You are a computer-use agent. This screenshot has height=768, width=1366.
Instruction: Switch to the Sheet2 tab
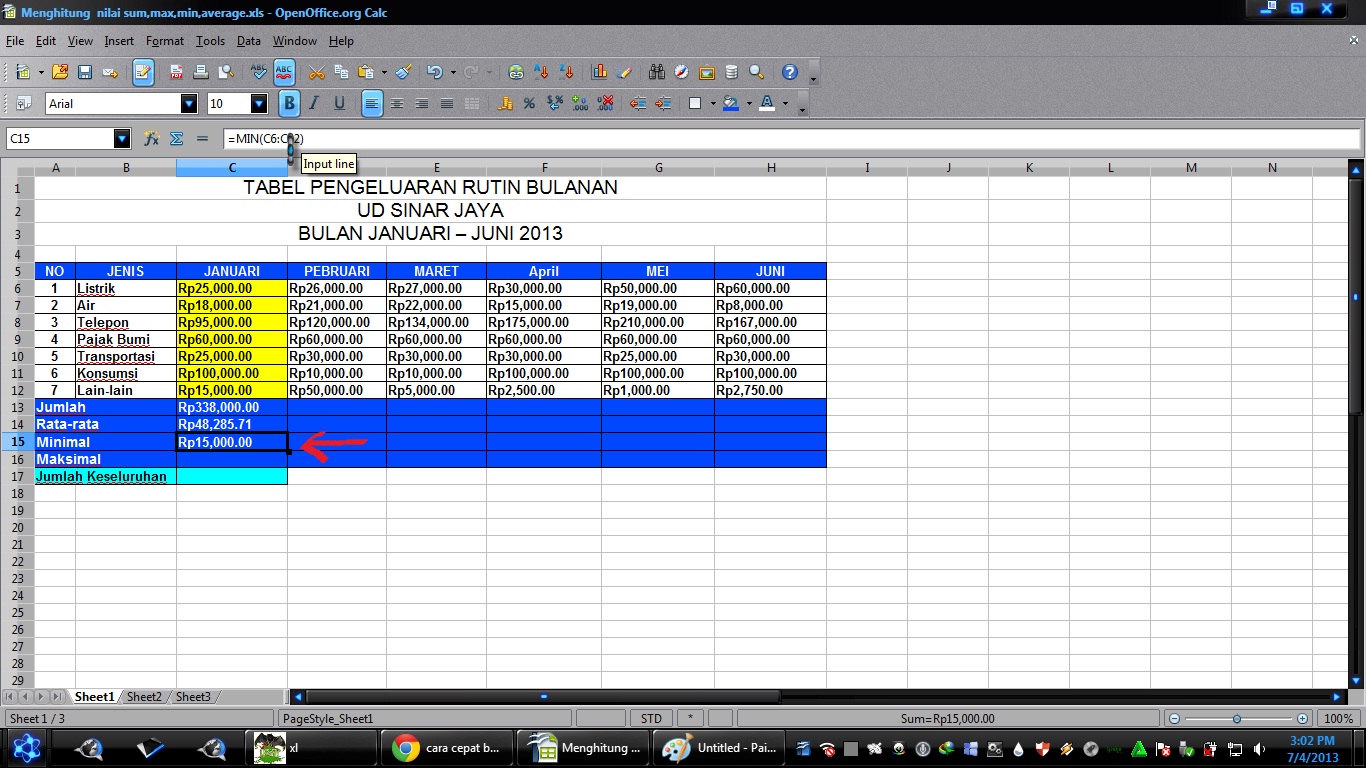pyautogui.click(x=143, y=696)
